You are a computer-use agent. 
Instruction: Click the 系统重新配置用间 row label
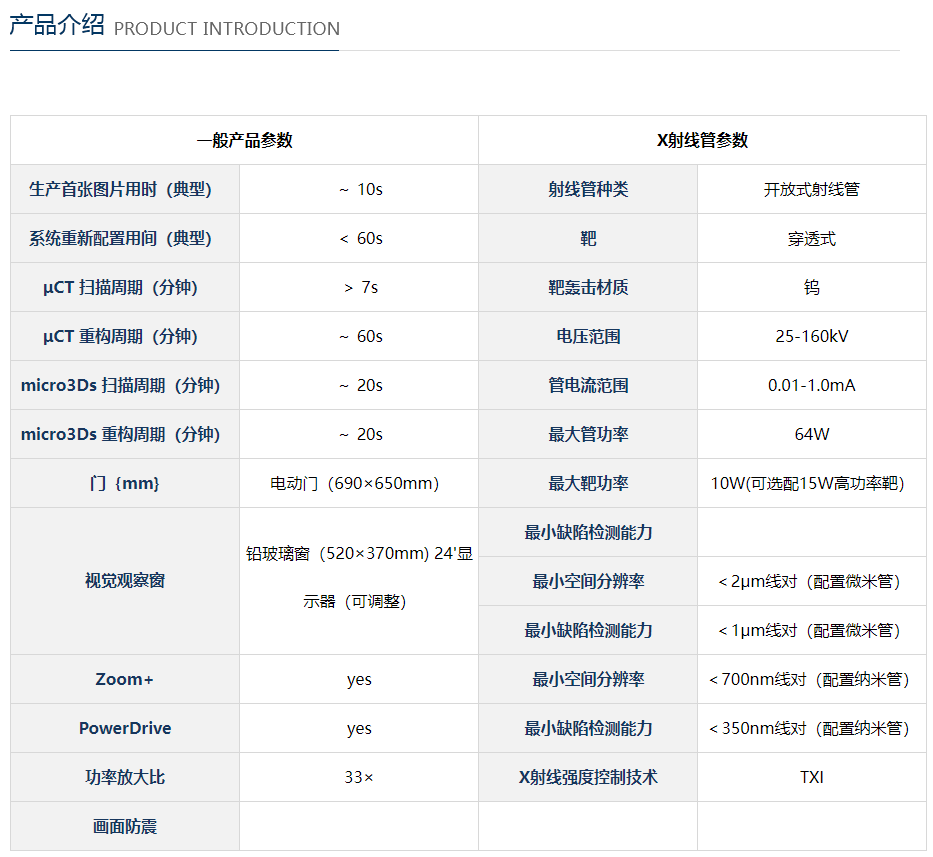(x=121, y=239)
